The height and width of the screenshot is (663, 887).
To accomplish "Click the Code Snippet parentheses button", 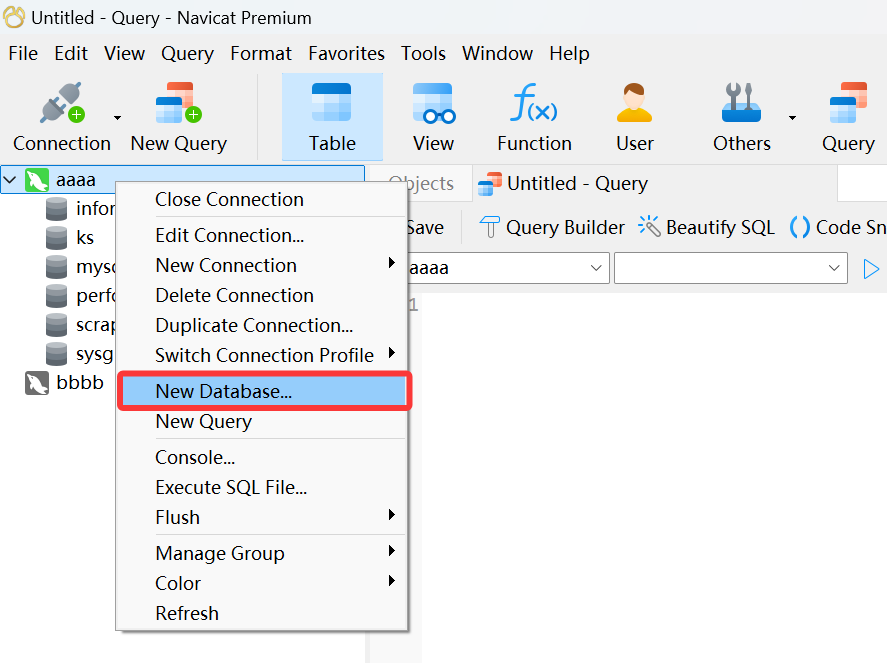I will 799,227.
